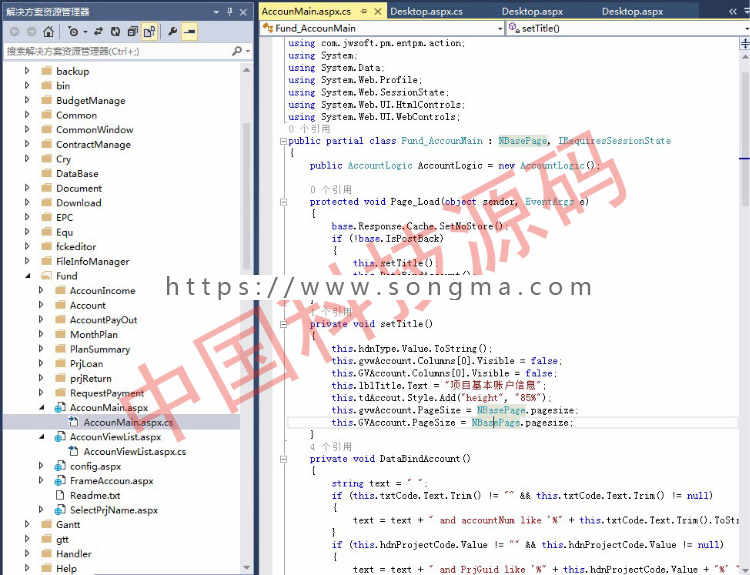Open the tab overflow chevron list
The image size is (750, 575).
point(733,11)
